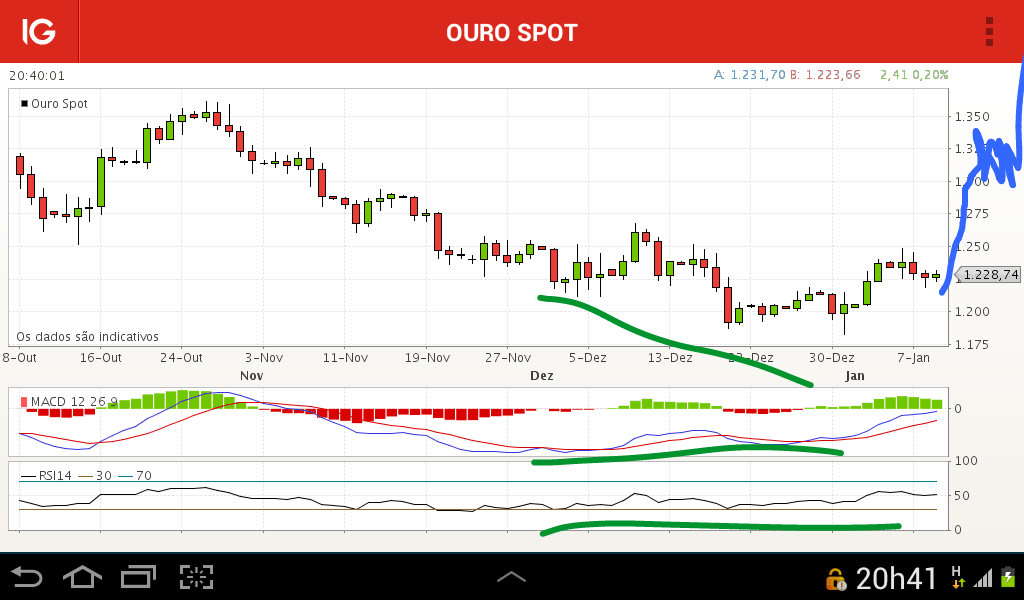This screenshot has height=600, width=1024.
Task: Tap the 'Dez' month label
Action: tap(542, 375)
